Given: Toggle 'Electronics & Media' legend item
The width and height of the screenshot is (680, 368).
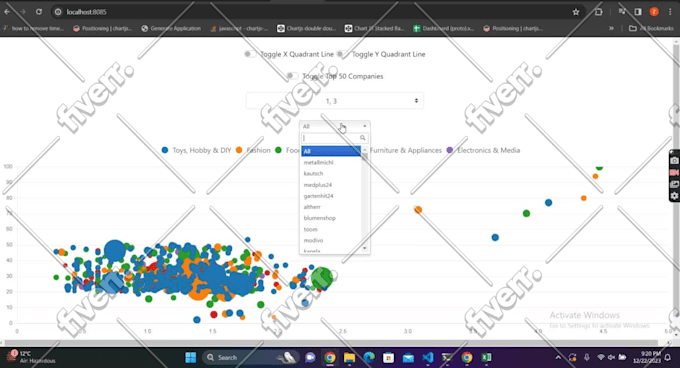Looking at the screenshot, I should 483,150.
